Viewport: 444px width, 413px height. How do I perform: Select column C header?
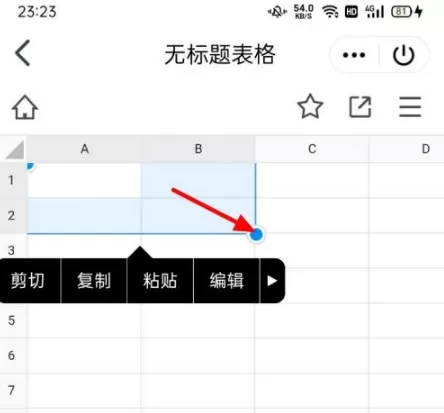coord(312,149)
